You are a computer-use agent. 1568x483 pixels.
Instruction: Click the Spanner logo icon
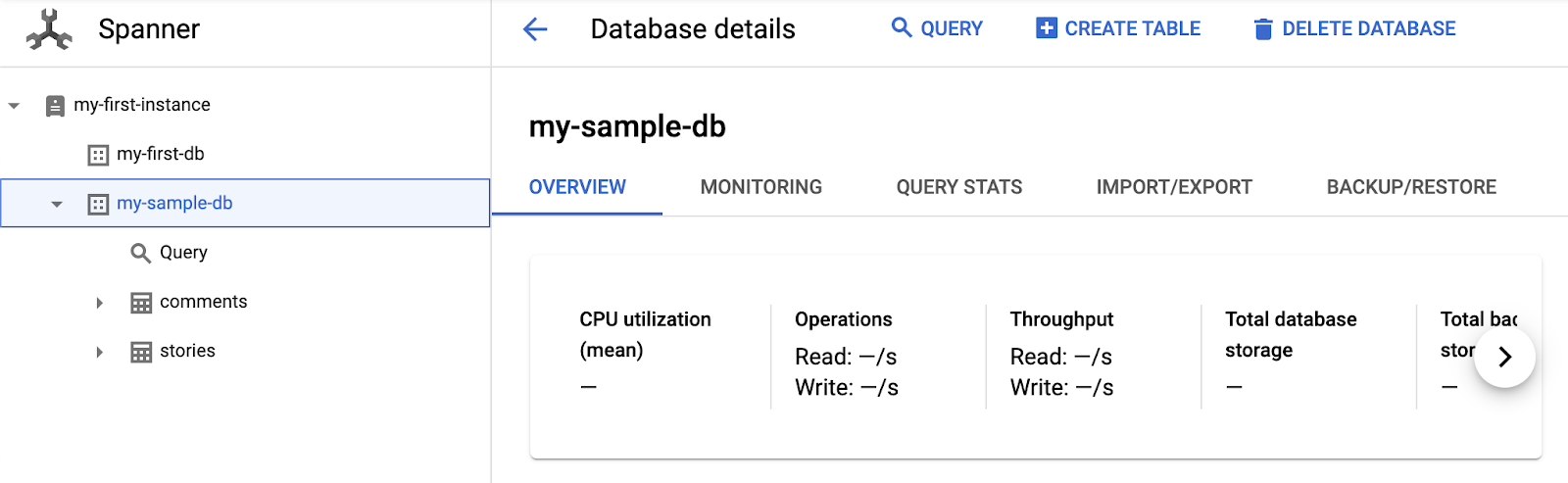point(49,29)
